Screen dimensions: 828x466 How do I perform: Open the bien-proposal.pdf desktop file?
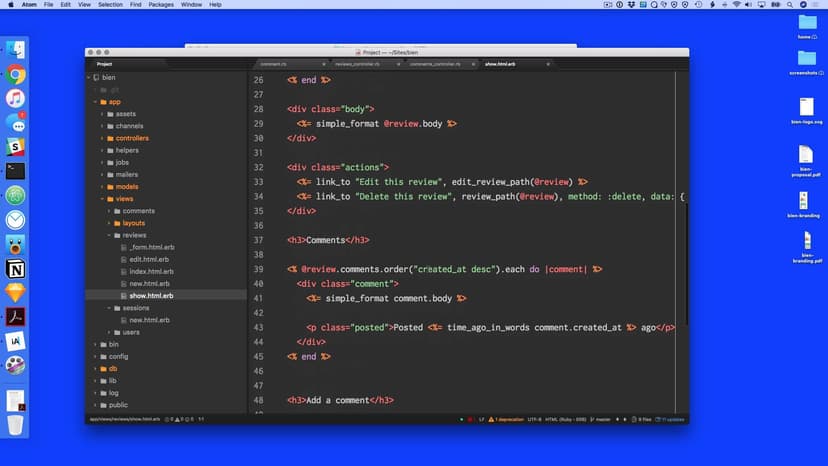(806, 158)
